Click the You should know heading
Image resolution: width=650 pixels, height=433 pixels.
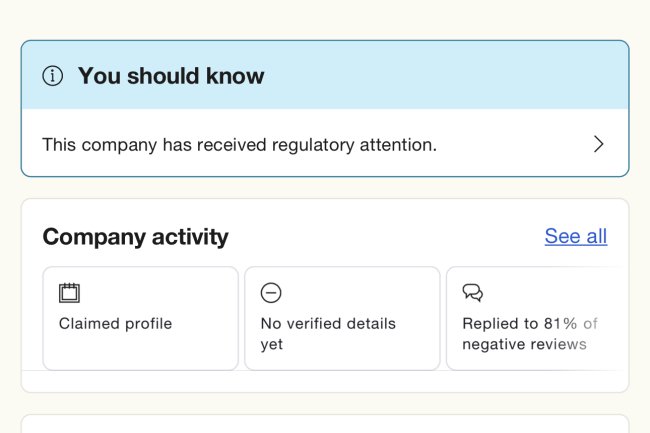(171, 76)
